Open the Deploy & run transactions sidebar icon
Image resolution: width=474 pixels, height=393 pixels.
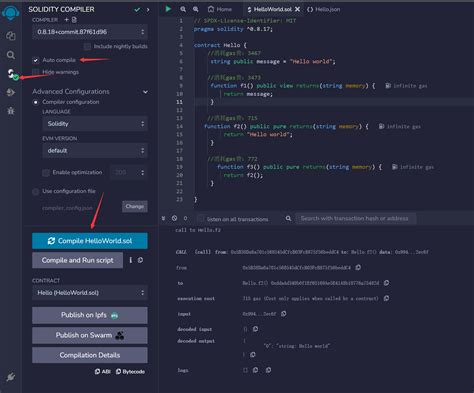[x=11, y=92]
